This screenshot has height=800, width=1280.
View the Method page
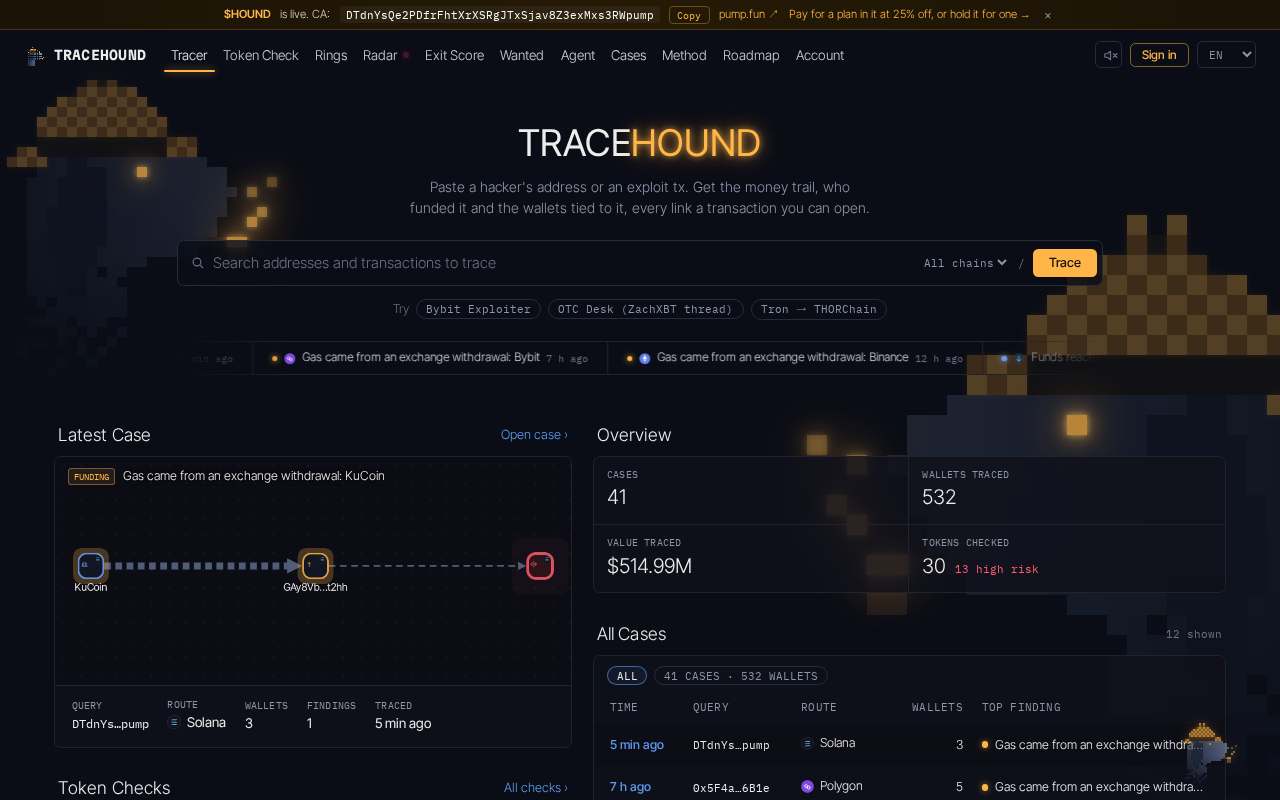(684, 55)
